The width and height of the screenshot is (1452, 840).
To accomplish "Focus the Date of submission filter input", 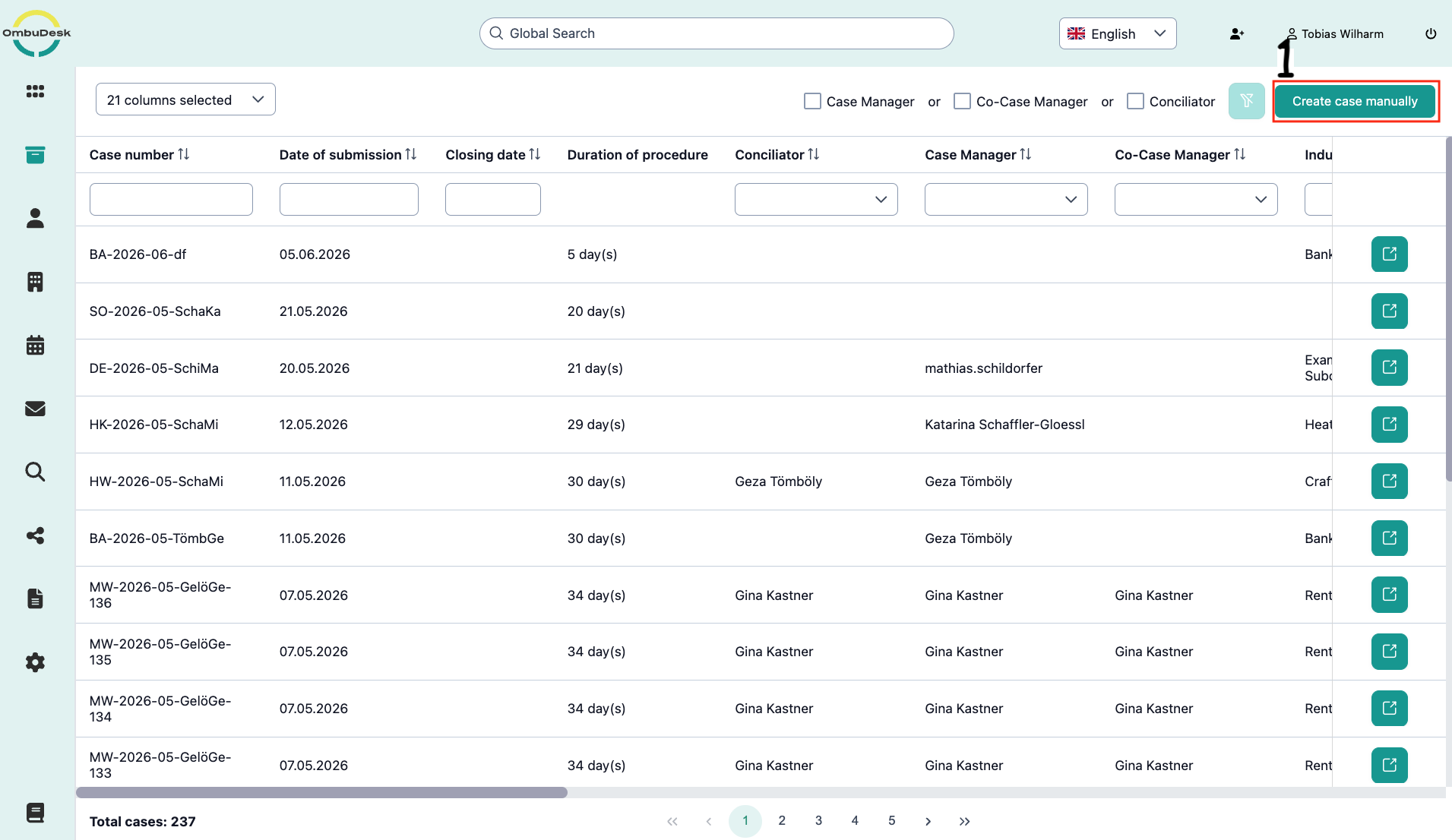I will click(x=349, y=199).
